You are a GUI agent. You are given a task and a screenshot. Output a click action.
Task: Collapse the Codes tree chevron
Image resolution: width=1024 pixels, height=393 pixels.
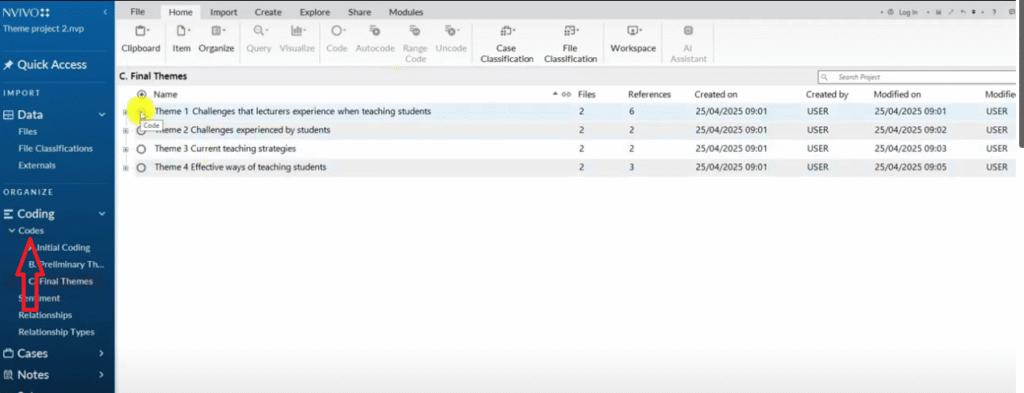pos(12,230)
